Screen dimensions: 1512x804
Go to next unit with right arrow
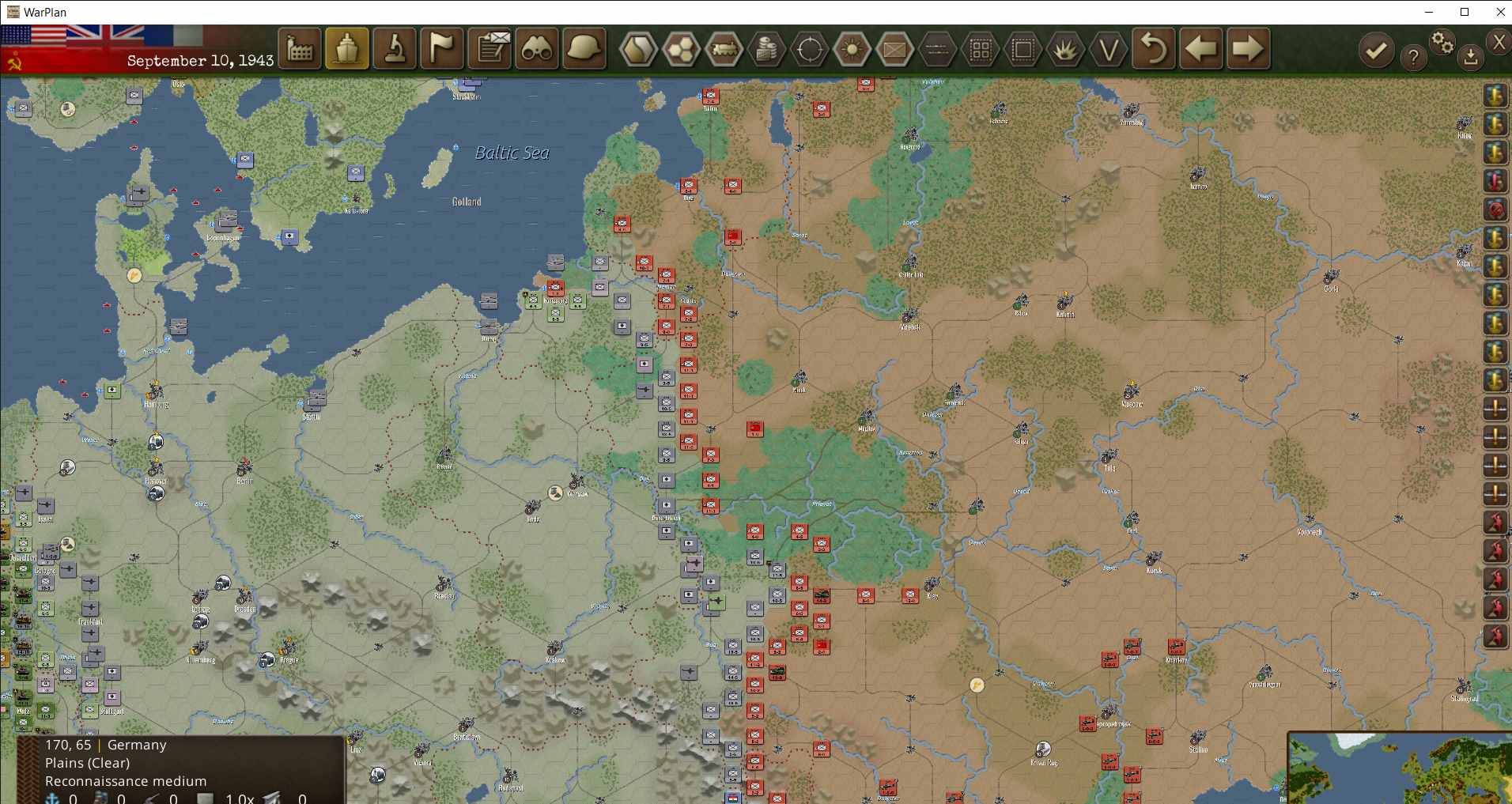coord(1249,49)
